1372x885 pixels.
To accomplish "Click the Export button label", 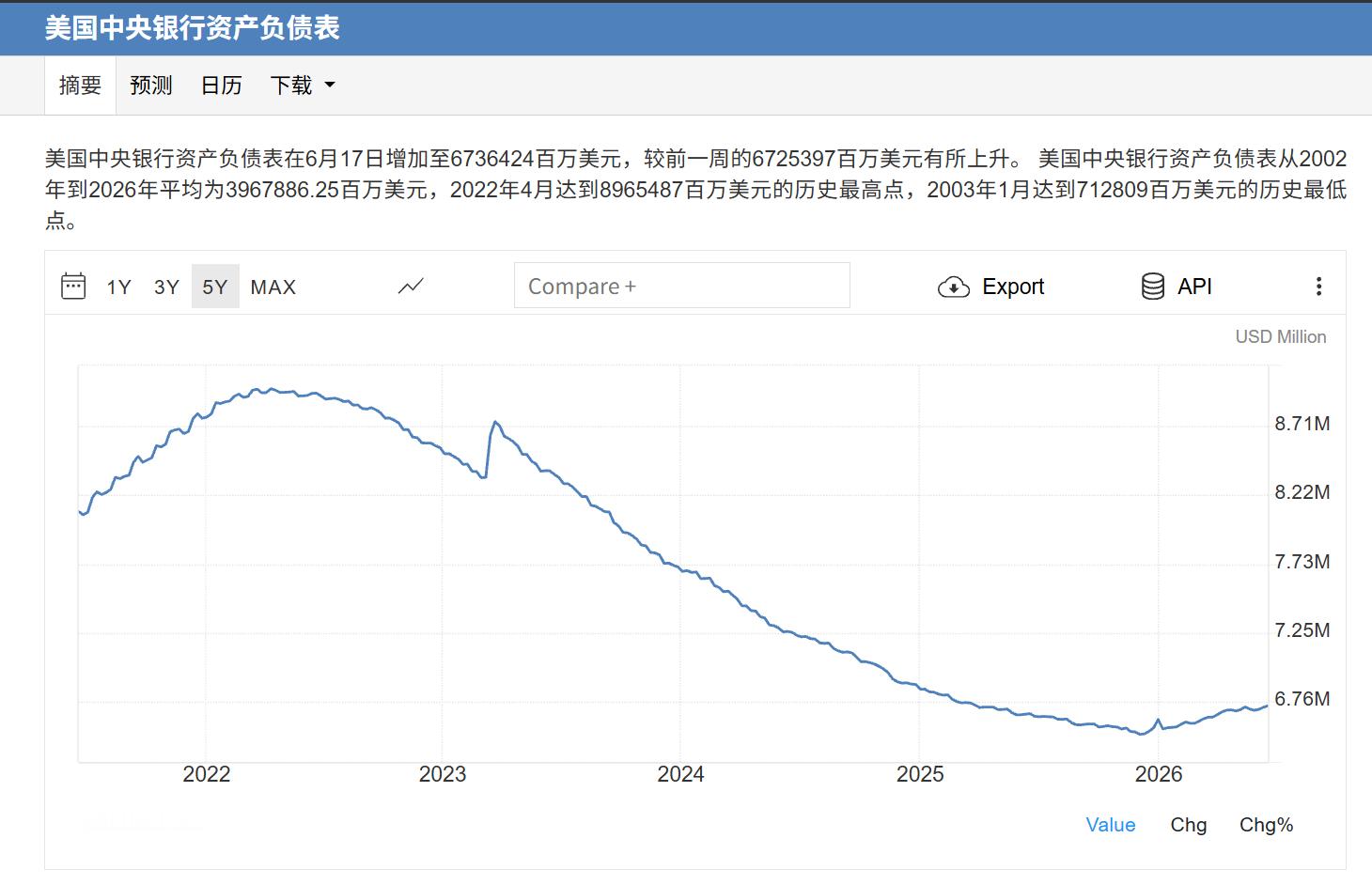I will 1013,287.
